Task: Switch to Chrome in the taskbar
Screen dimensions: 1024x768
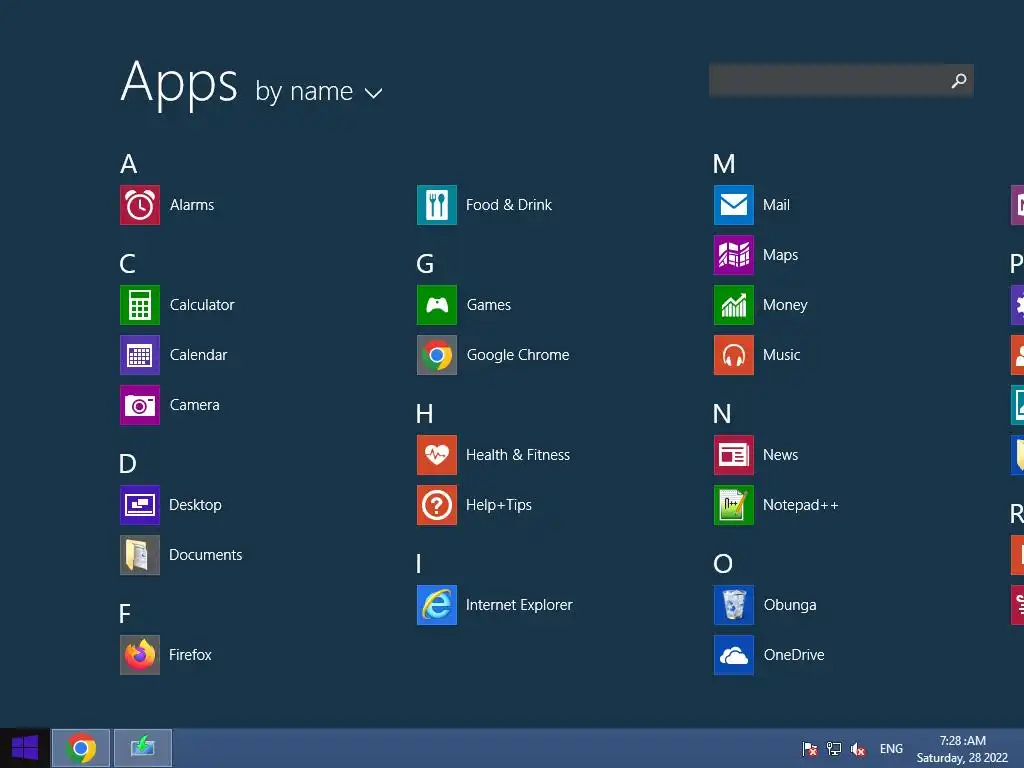Action: tap(81, 748)
